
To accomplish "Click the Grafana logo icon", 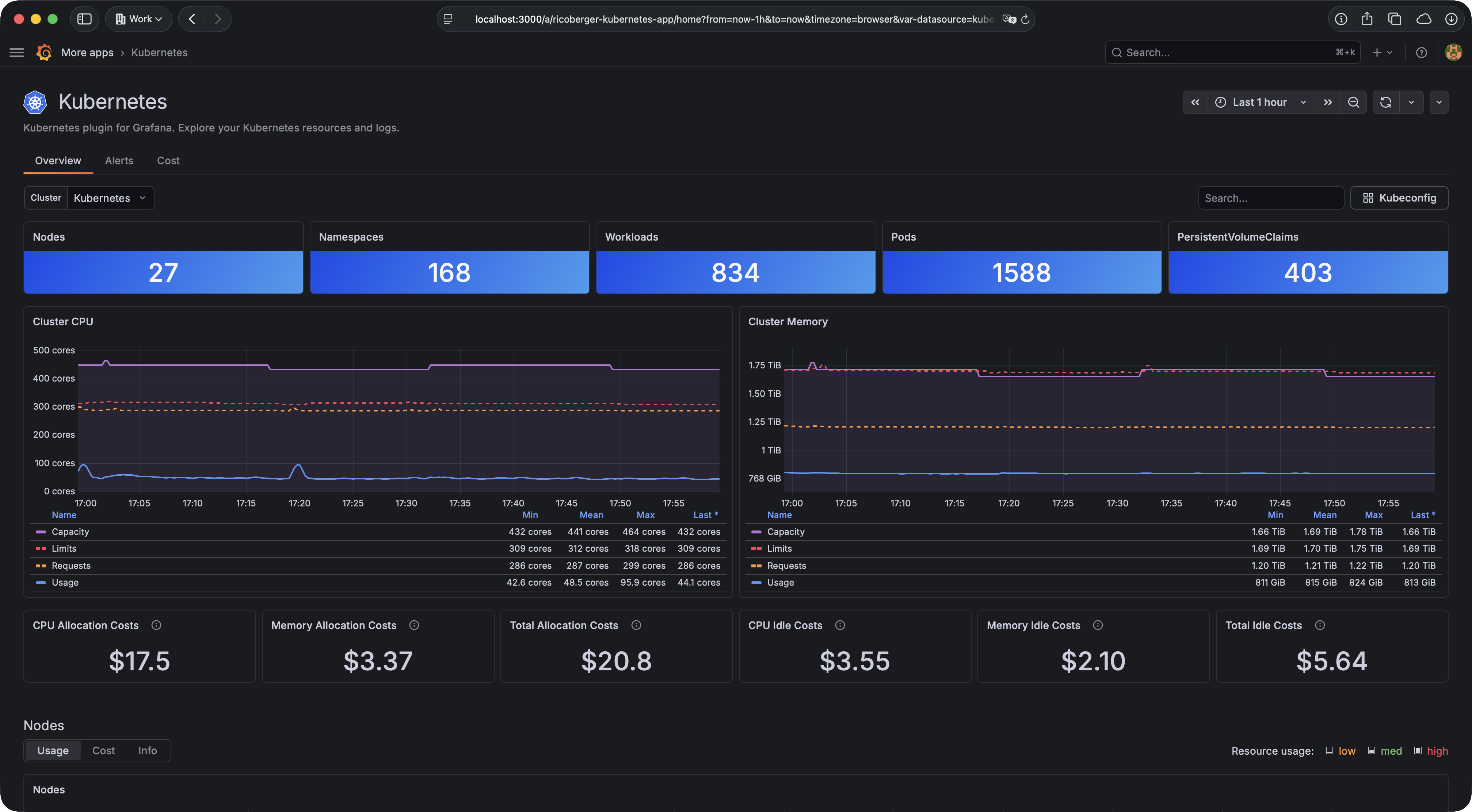I will [44, 53].
